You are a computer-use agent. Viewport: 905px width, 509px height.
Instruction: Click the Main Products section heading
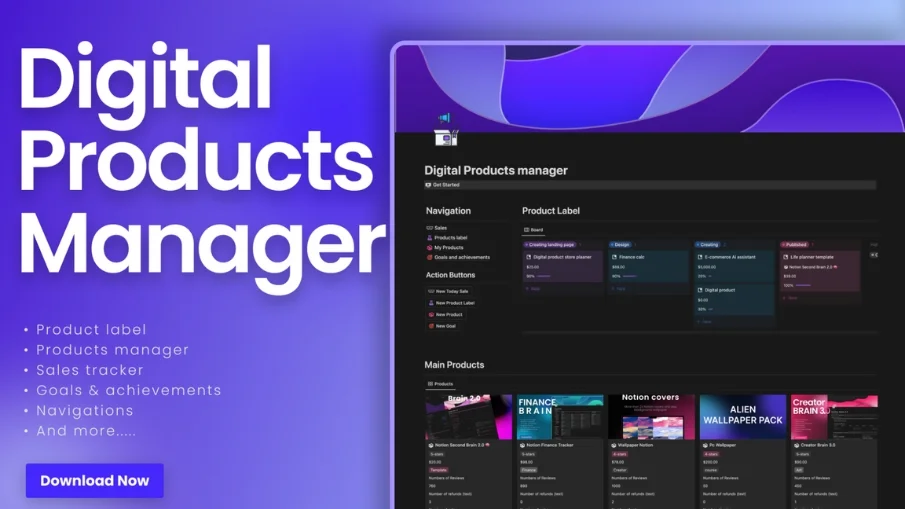pos(454,365)
